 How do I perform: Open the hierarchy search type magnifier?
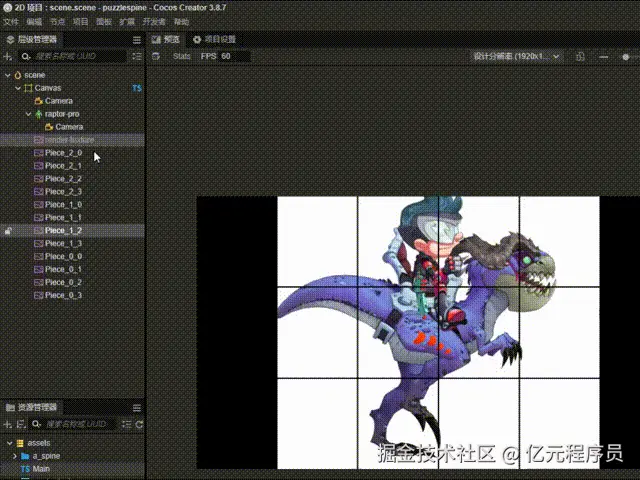pos(26,56)
